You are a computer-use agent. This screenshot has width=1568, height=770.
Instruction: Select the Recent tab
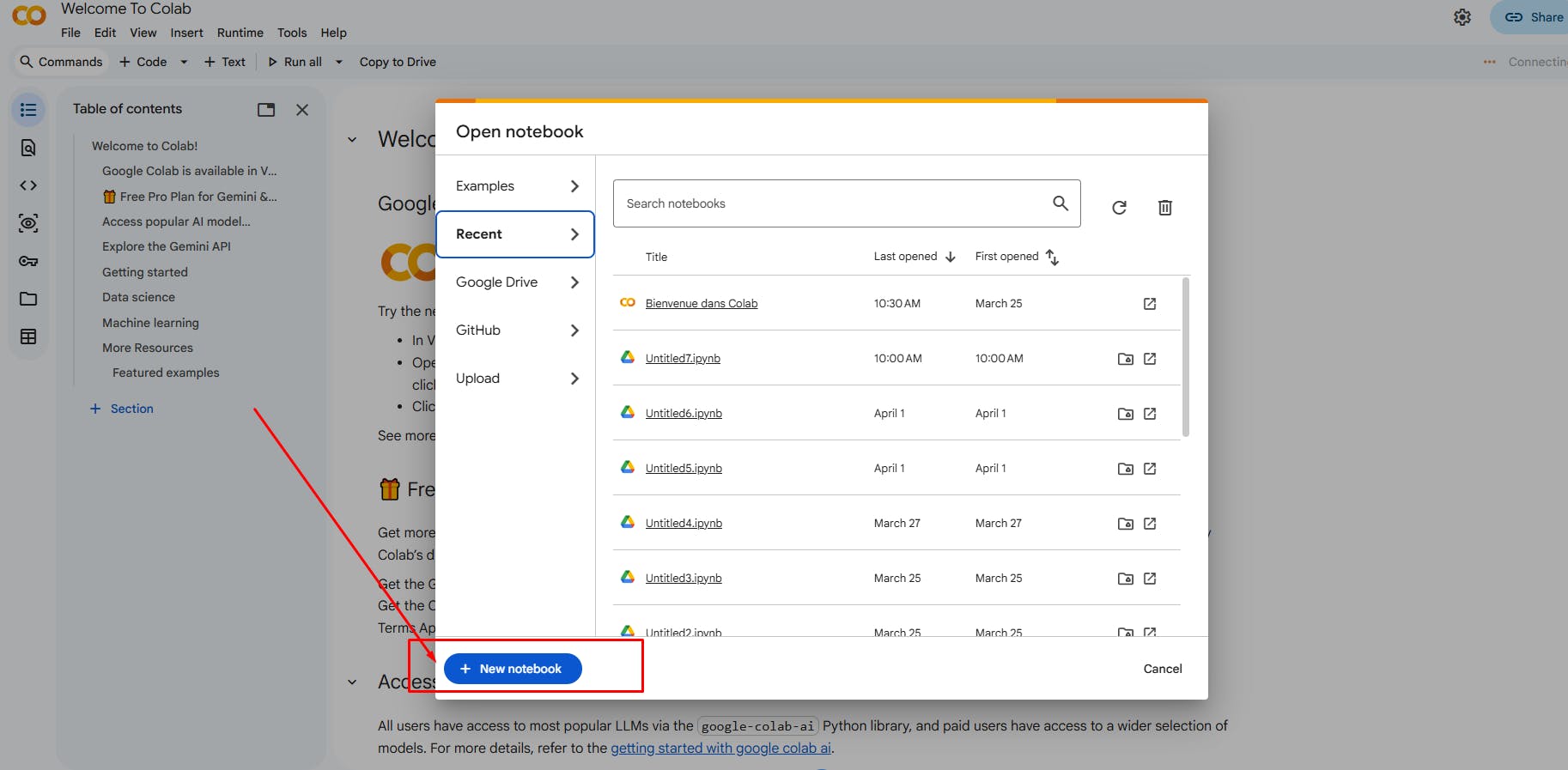coord(515,234)
